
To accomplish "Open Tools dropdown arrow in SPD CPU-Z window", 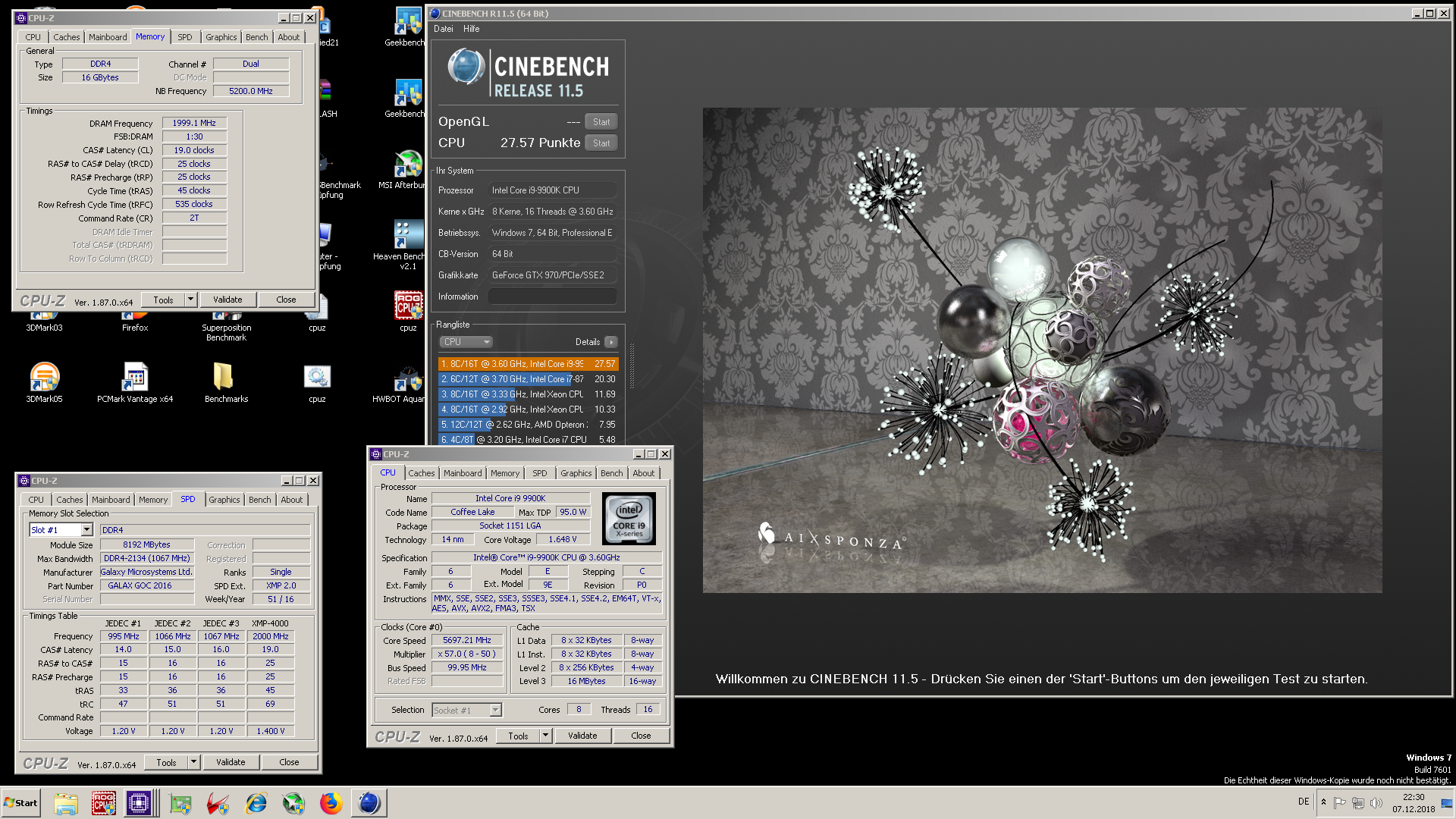I will tap(193, 762).
